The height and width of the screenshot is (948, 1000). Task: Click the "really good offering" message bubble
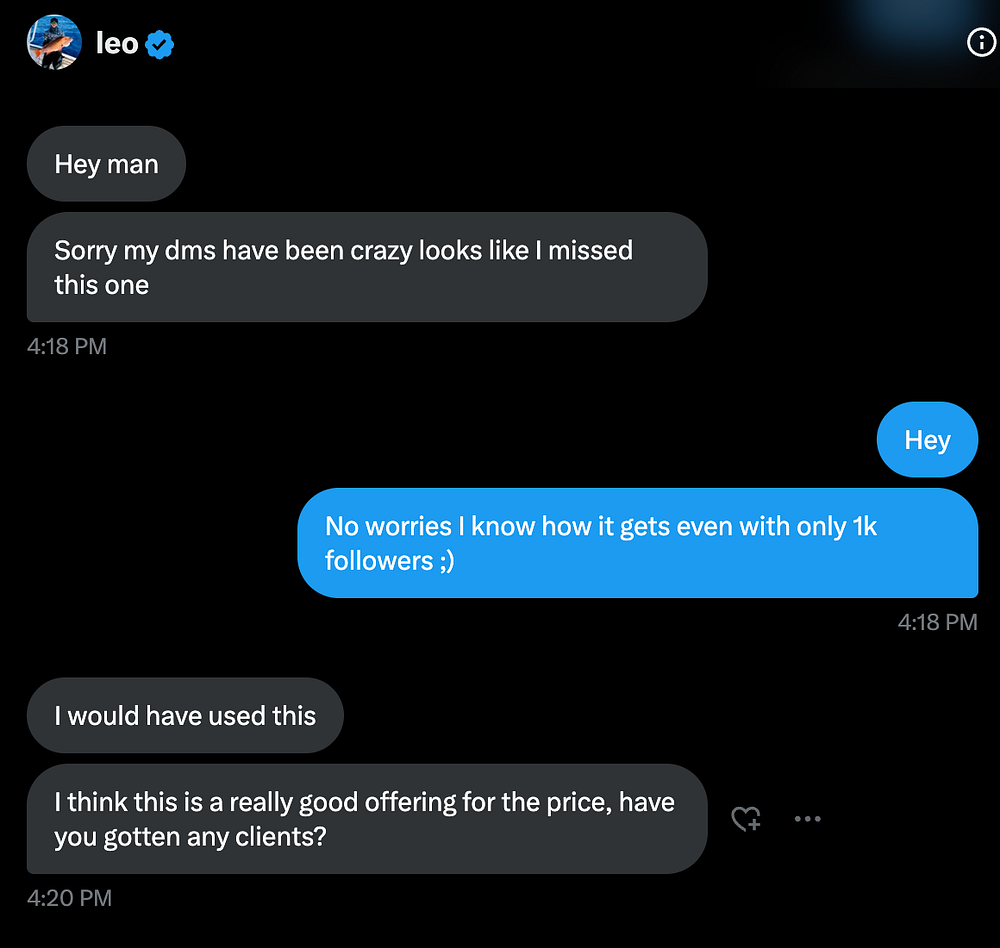(x=366, y=819)
